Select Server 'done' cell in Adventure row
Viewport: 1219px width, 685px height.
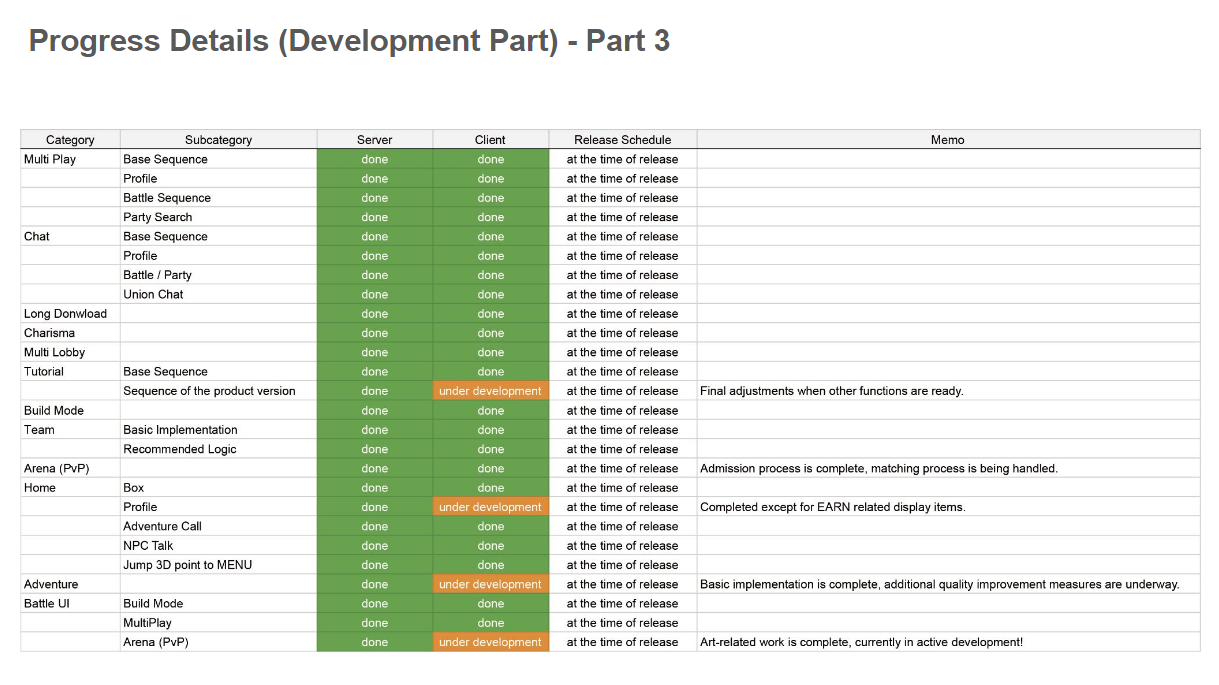coord(375,584)
